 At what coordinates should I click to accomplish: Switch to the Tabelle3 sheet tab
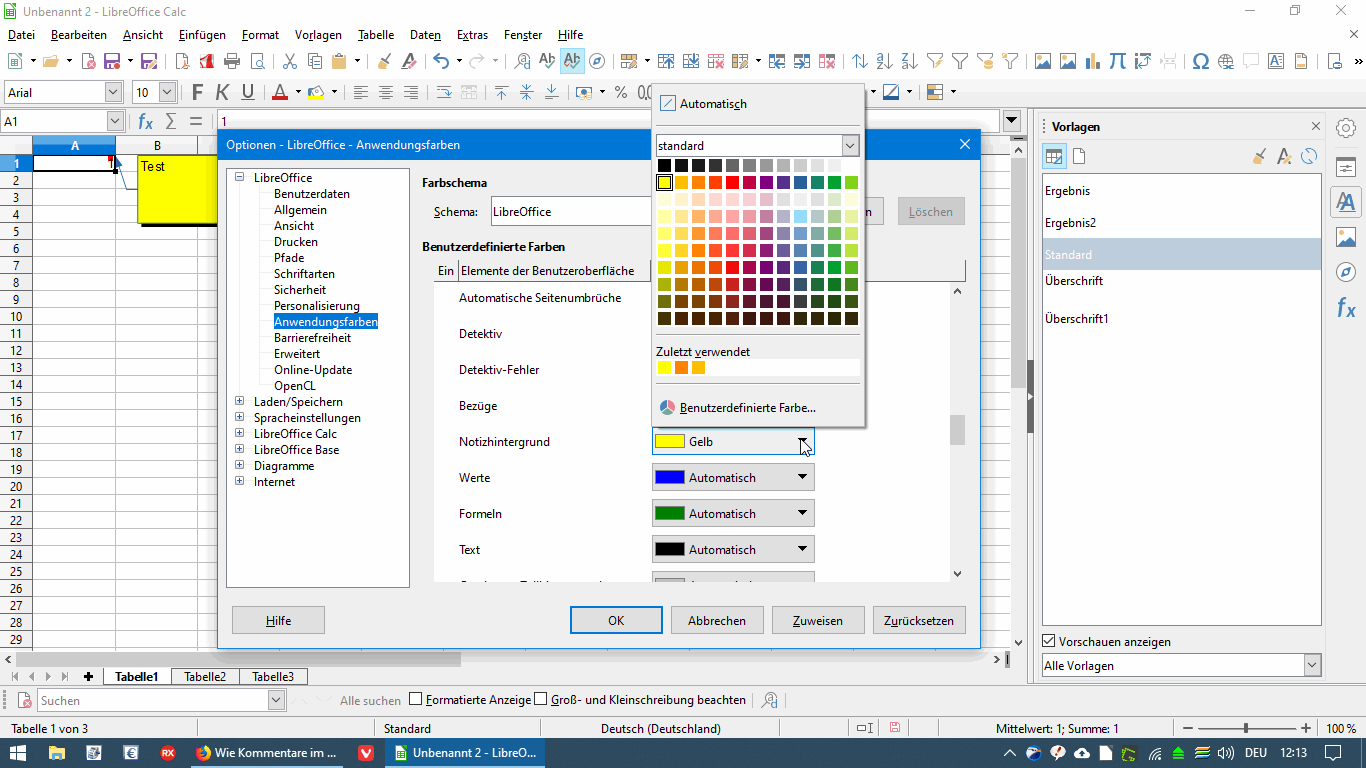[273, 677]
